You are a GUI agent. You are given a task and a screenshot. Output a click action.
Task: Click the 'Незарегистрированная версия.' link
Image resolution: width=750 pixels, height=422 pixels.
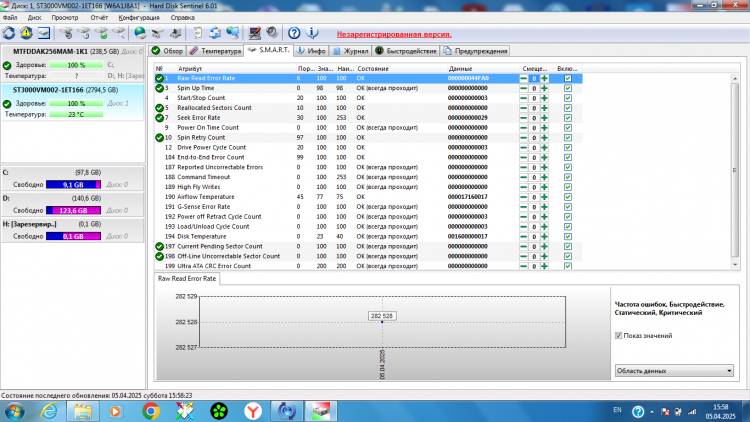pos(394,34)
